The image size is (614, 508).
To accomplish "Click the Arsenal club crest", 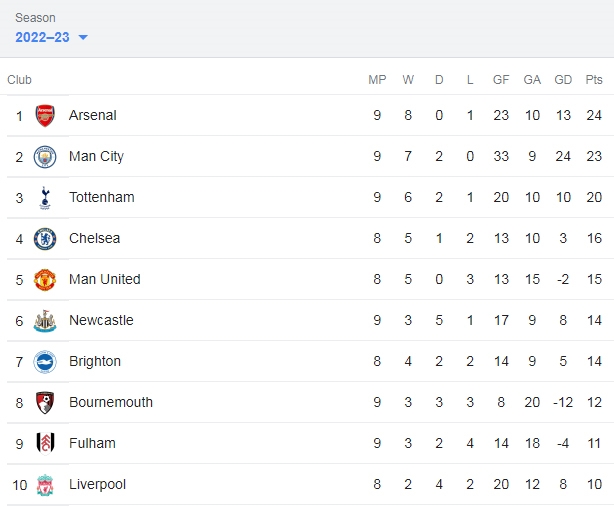I will click(45, 116).
